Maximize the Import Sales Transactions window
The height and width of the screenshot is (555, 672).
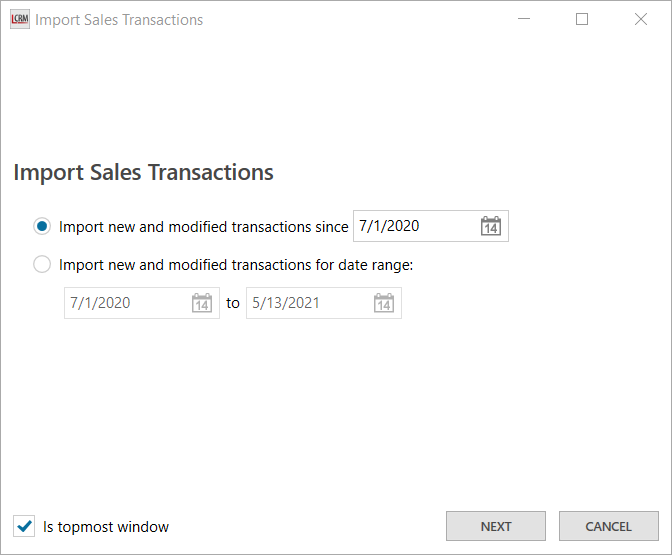pos(582,19)
